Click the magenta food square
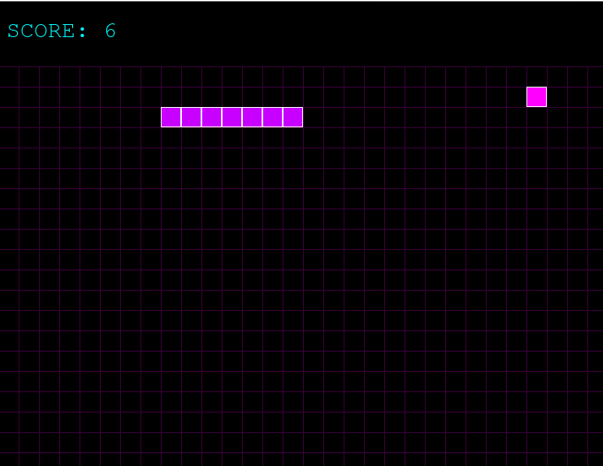This screenshot has height=466, width=603. tap(536, 97)
